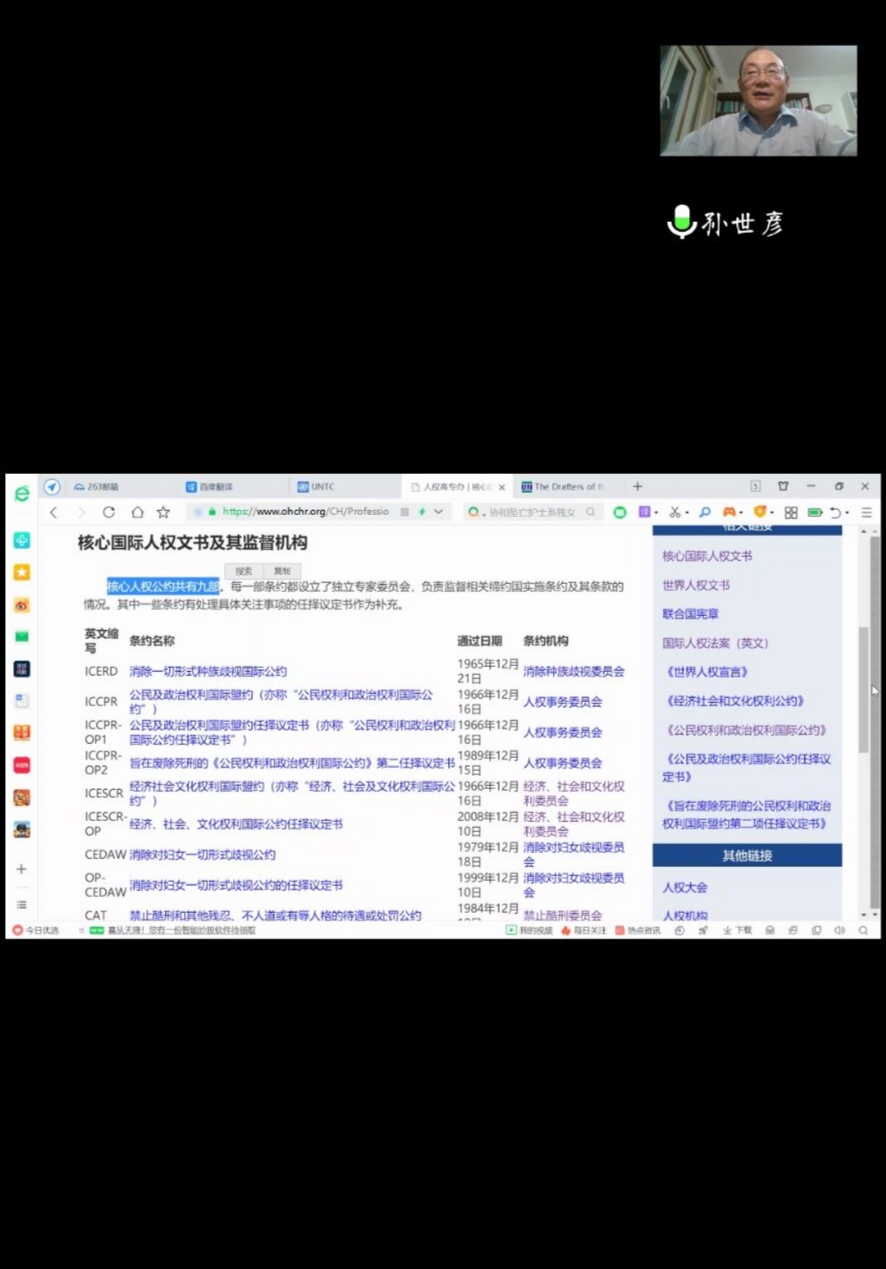
Task: Reload the page with the refresh icon
Action: click(x=108, y=512)
